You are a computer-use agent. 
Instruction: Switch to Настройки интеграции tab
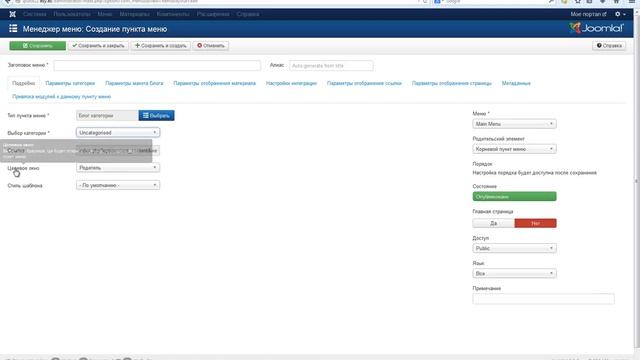pyautogui.click(x=291, y=83)
